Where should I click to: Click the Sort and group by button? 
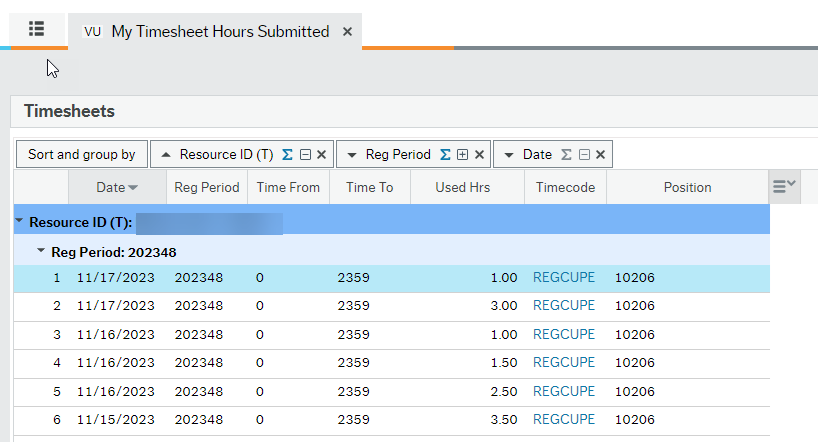coord(82,154)
